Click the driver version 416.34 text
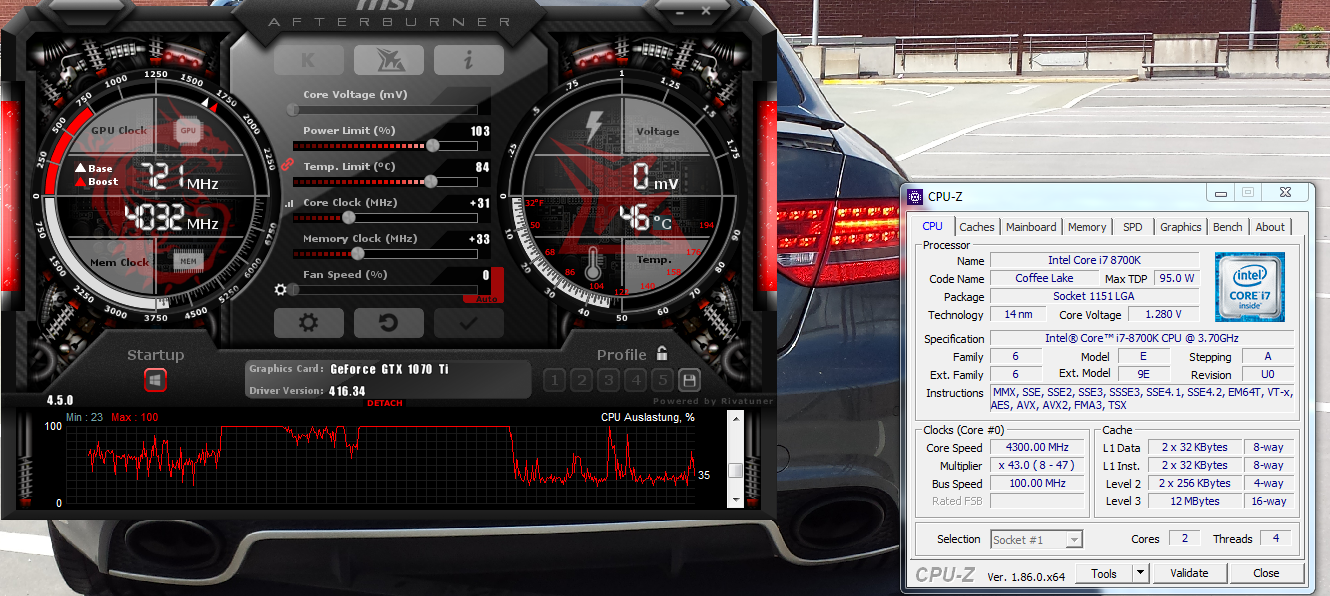This screenshot has width=1330, height=596. click(x=347, y=391)
